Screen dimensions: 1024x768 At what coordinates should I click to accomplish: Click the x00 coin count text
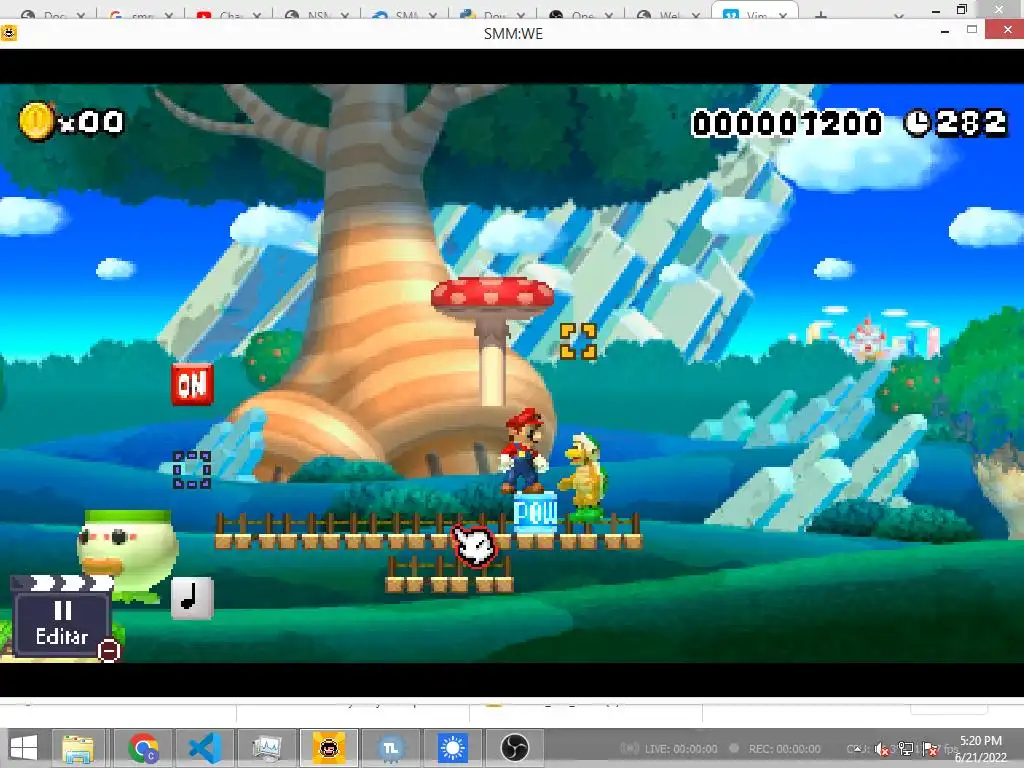point(91,122)
